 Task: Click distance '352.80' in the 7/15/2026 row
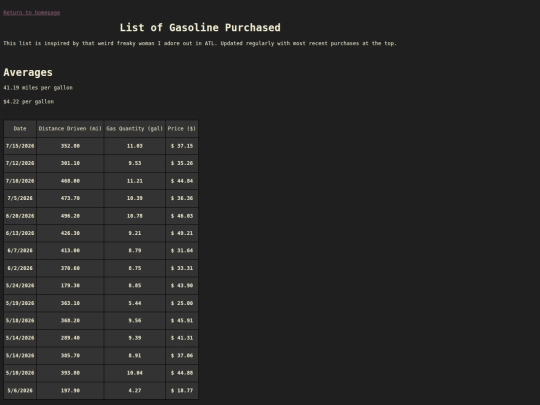point(70,146)
